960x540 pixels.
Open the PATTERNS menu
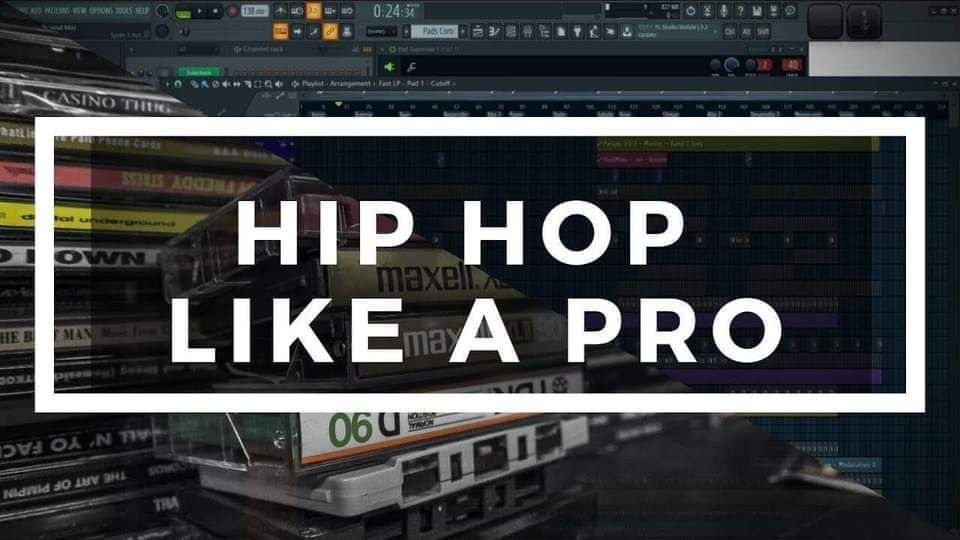[56, 10]
